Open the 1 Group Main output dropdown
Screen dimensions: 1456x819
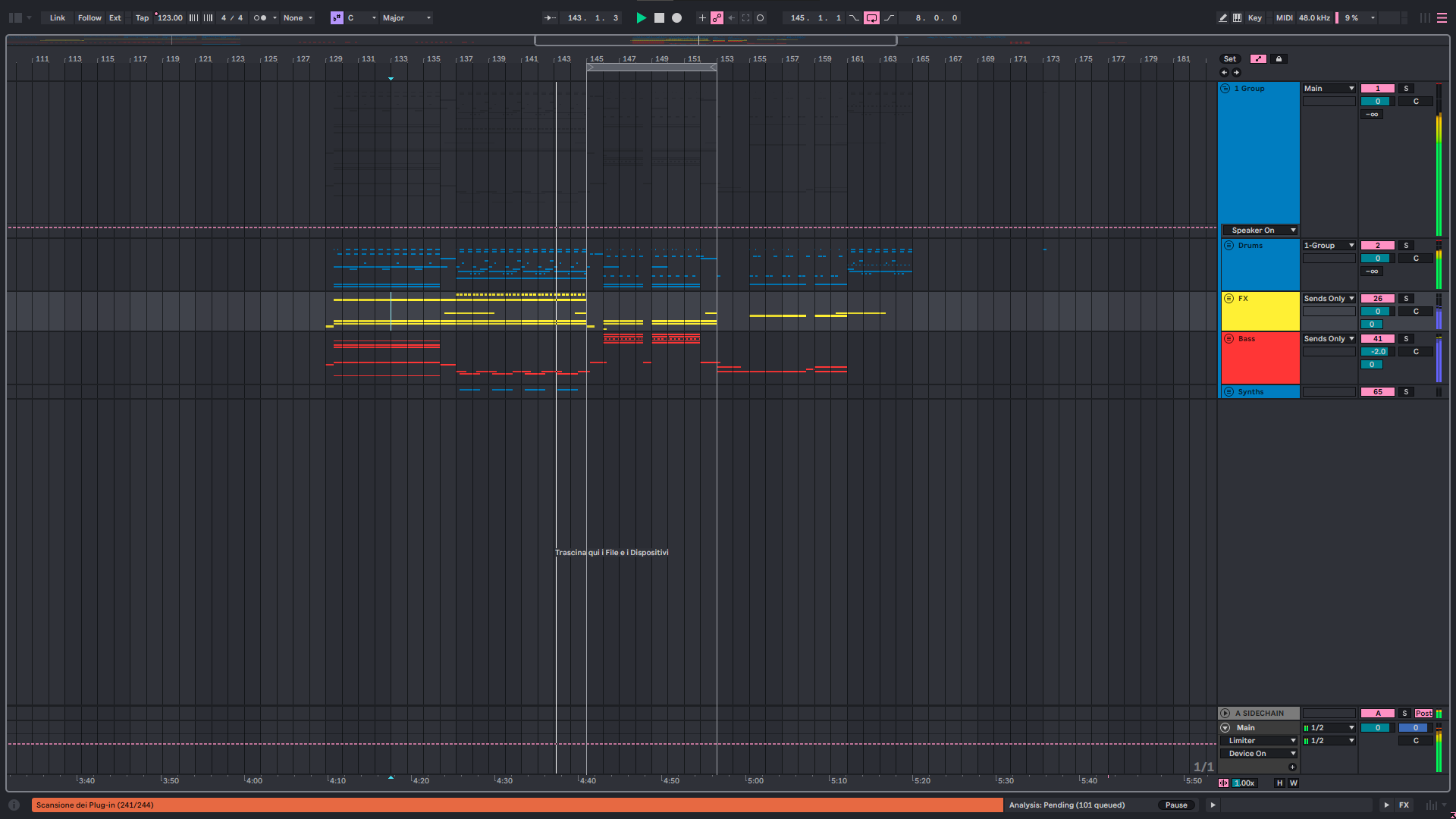1329,89
